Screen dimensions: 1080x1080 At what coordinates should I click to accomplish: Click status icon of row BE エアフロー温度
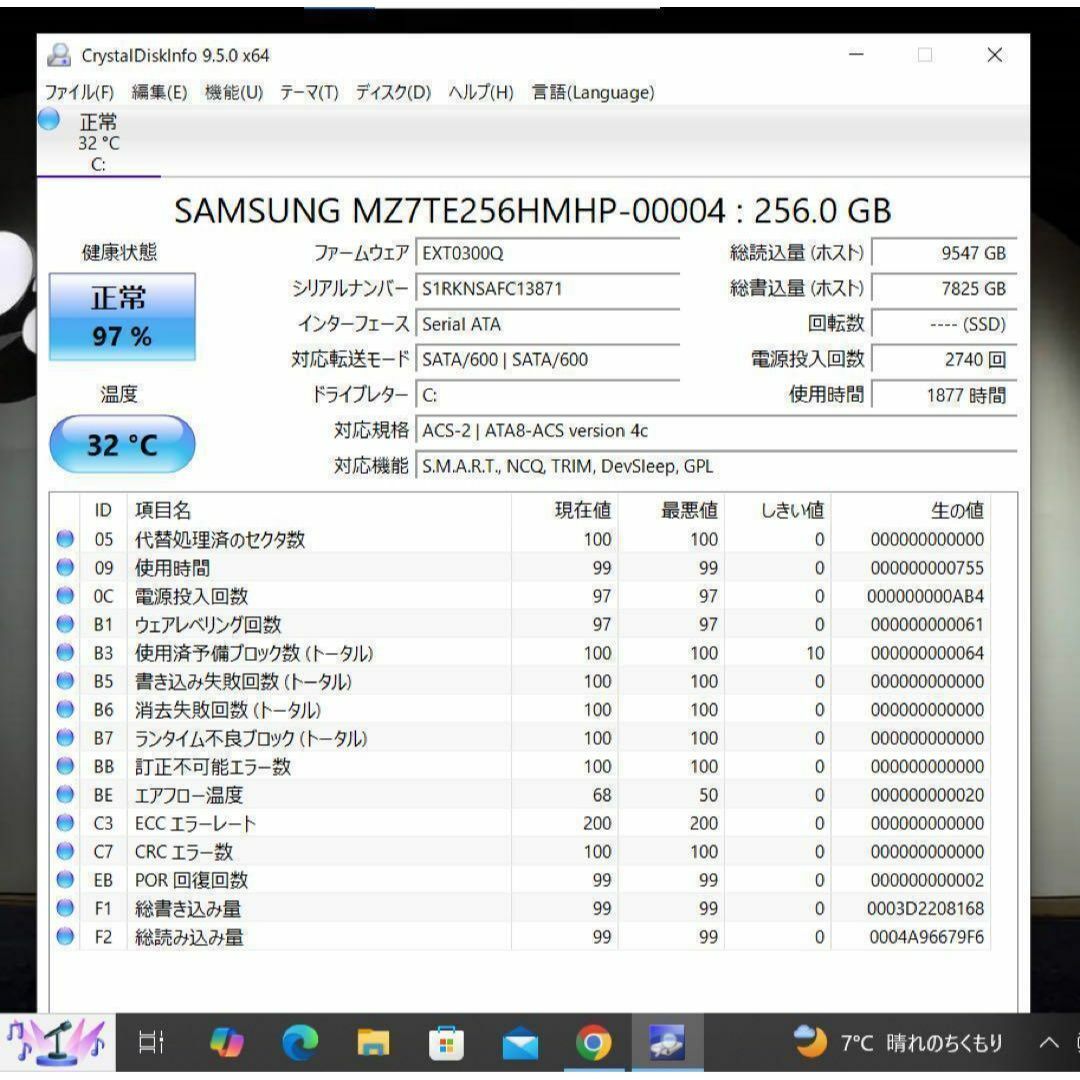coord(65,794)
